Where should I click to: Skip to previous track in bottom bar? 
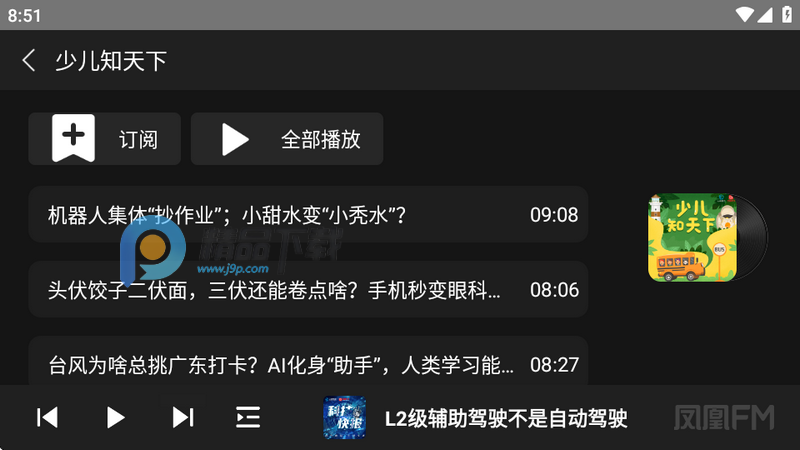click(47, 418)
